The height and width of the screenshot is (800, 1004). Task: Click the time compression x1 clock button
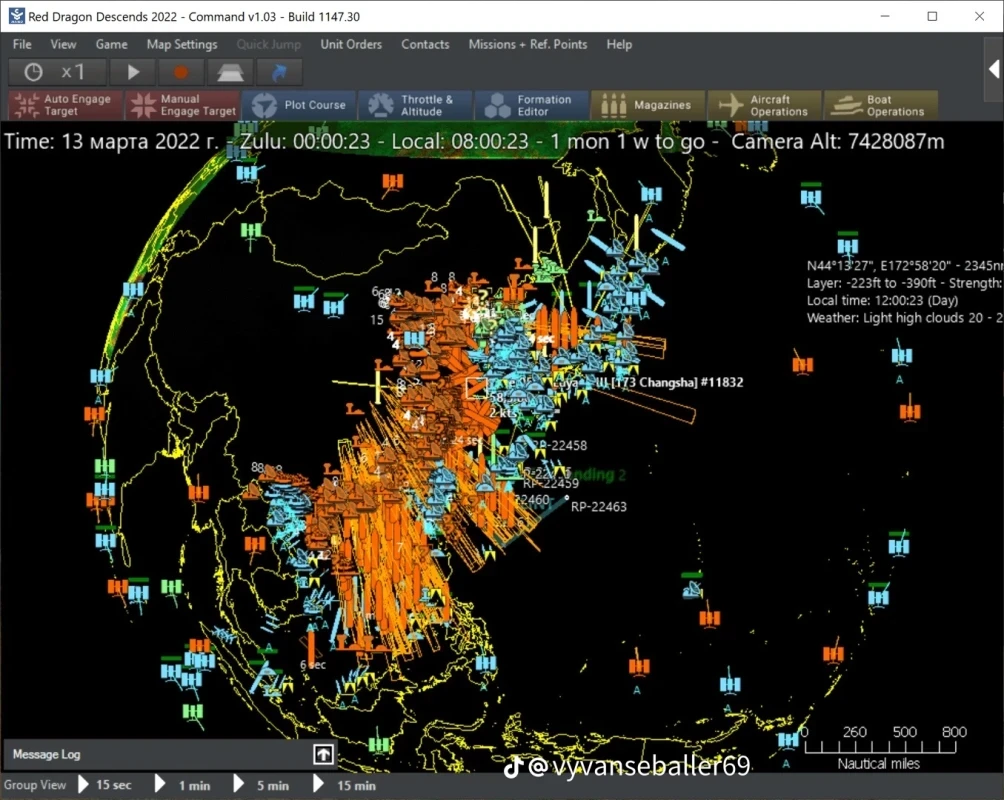(56, 72)
